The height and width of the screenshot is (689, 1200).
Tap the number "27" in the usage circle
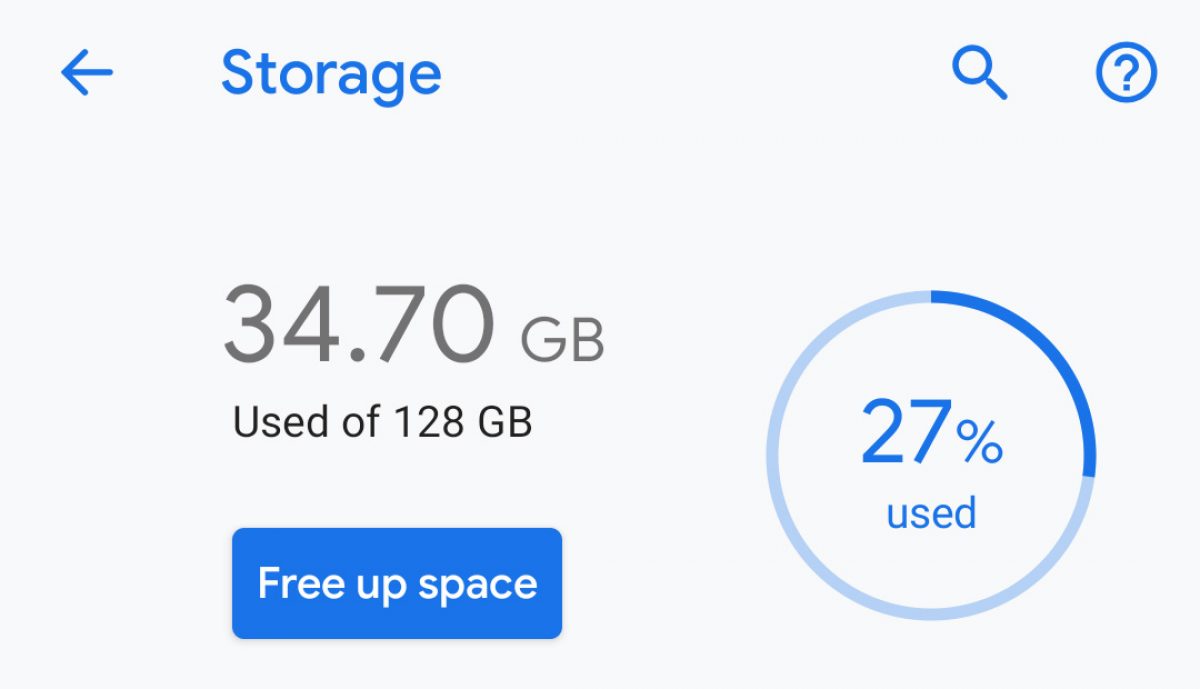pyautogui.click(x=904, y=435)
